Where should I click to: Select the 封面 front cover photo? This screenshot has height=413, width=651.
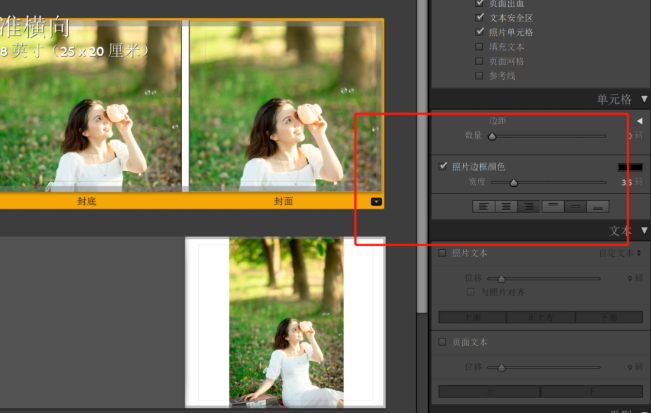[286, 106]
